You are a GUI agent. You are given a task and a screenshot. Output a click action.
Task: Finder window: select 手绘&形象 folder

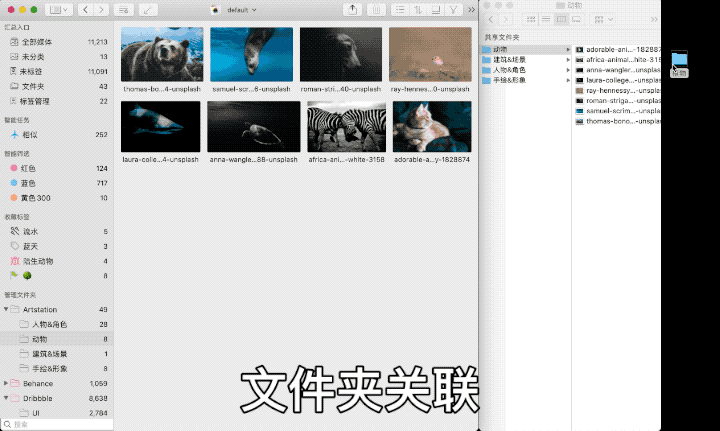point(526,80)
